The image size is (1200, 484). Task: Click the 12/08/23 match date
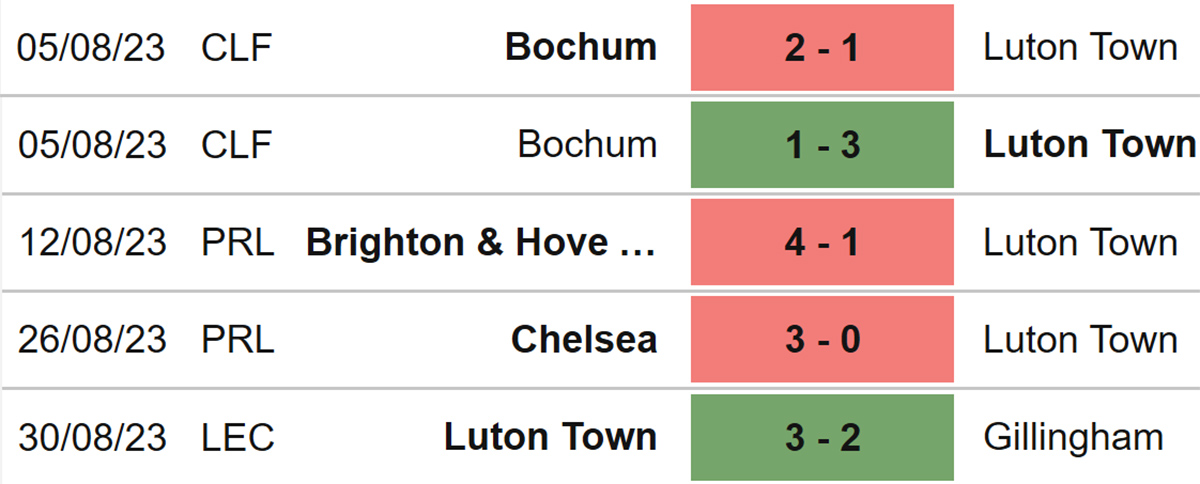92,242
